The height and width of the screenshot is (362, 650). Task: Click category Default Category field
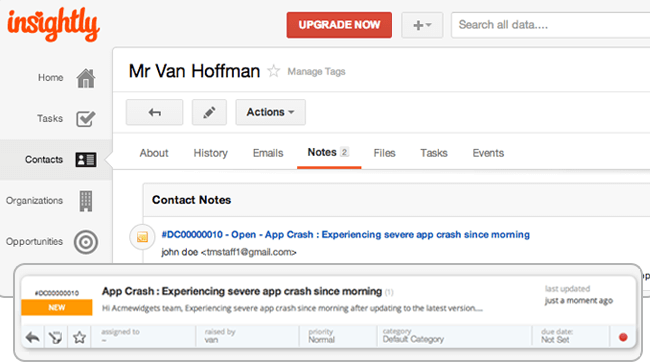click(454, 336)
